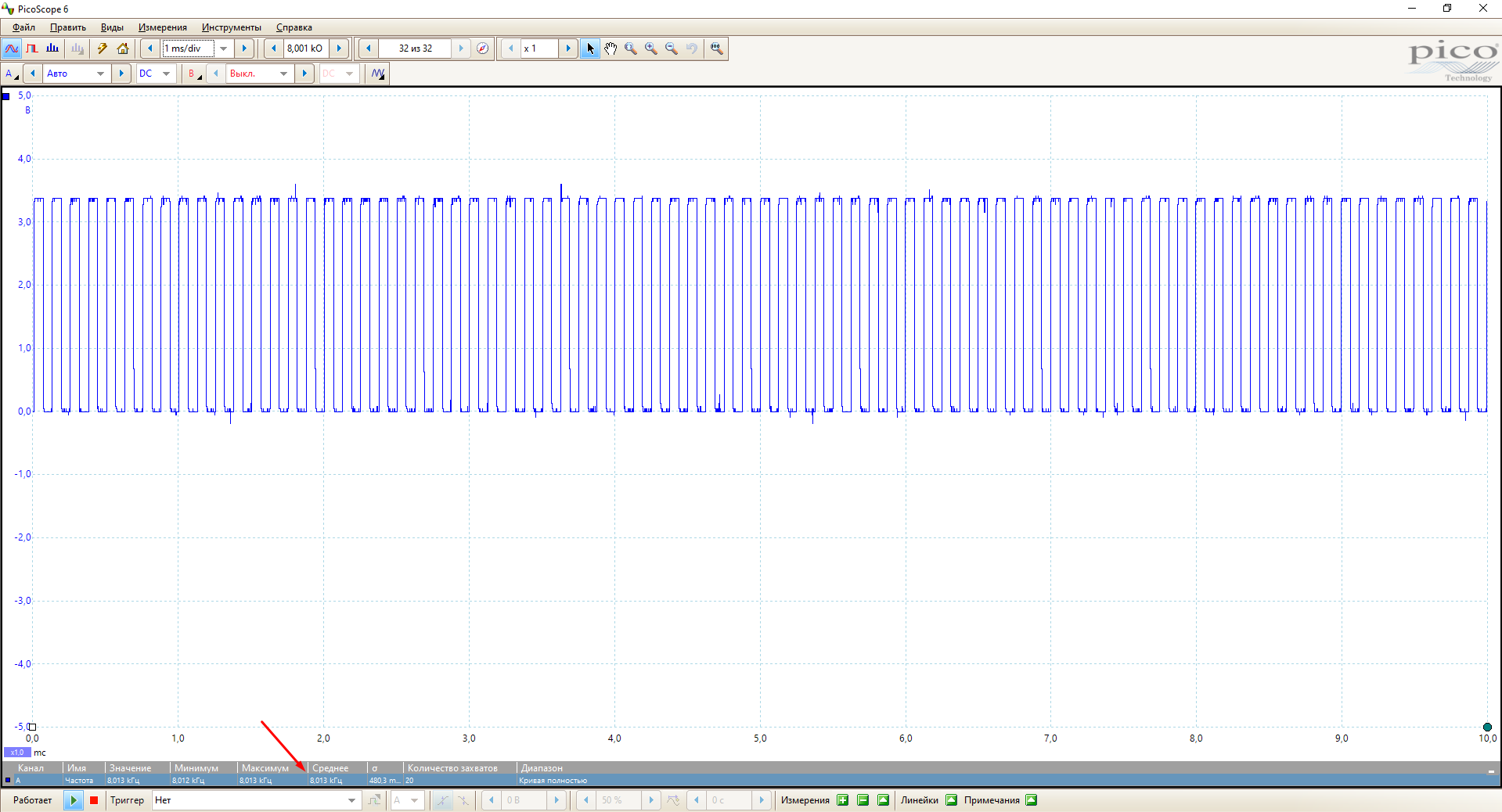Minimize the measurements table panel

pyautogui.click(x=1491, y=771)
